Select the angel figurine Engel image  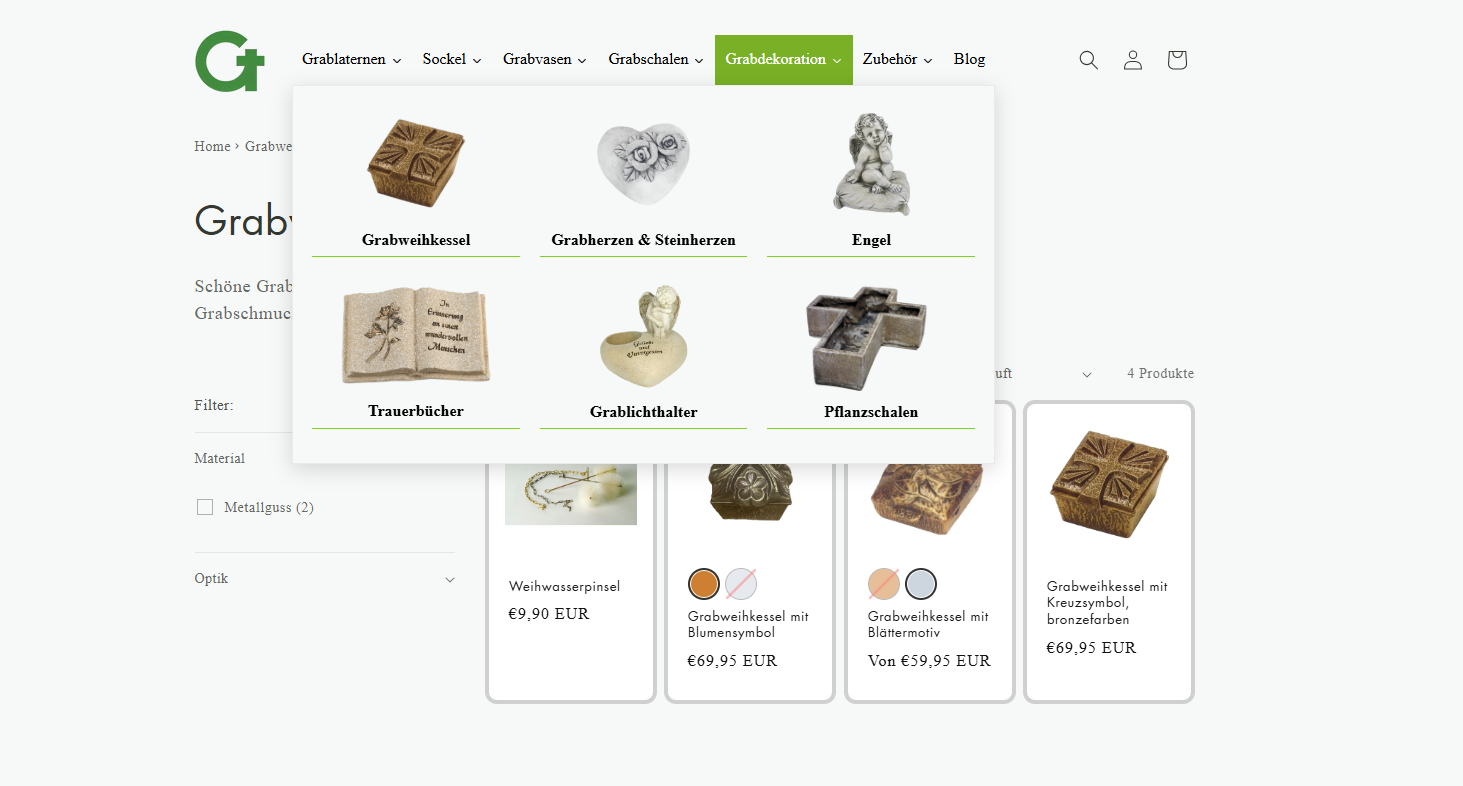(871, 164)
